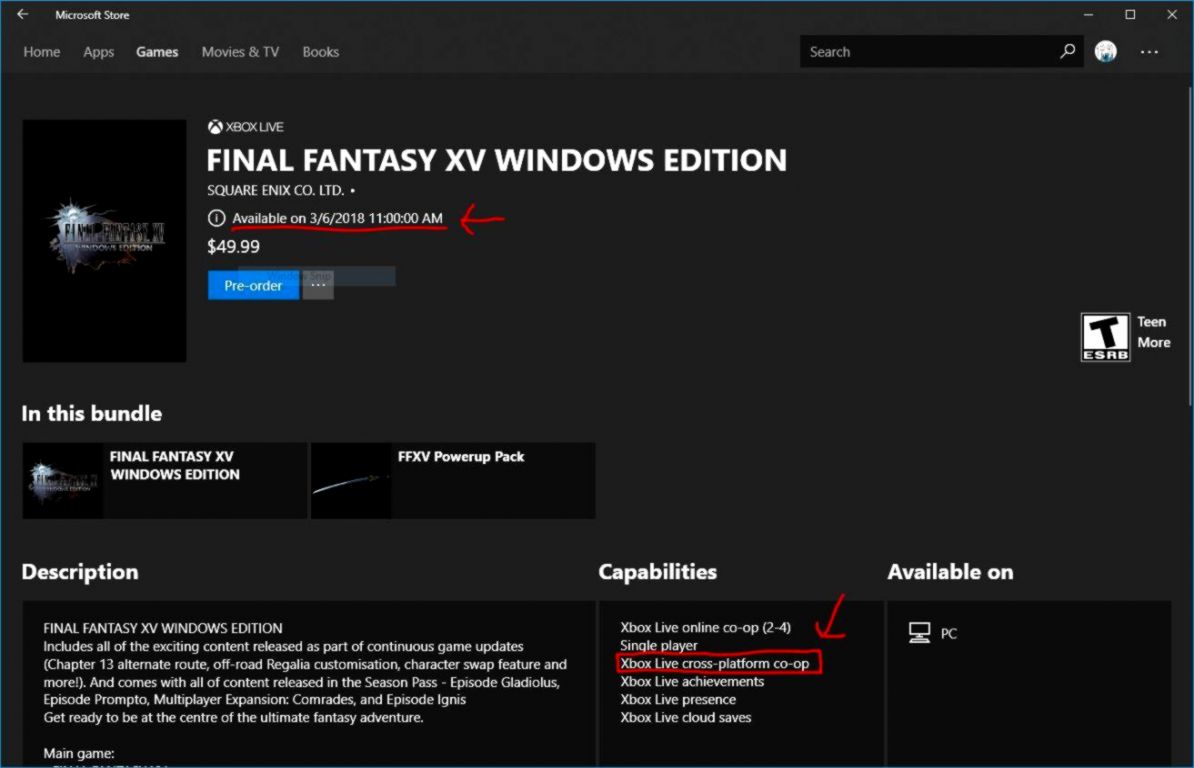The height and width of the screenshot is (768, 1194).
Task: Click Xbox Live cross-platform co-op
Action: tap(714, 663)
